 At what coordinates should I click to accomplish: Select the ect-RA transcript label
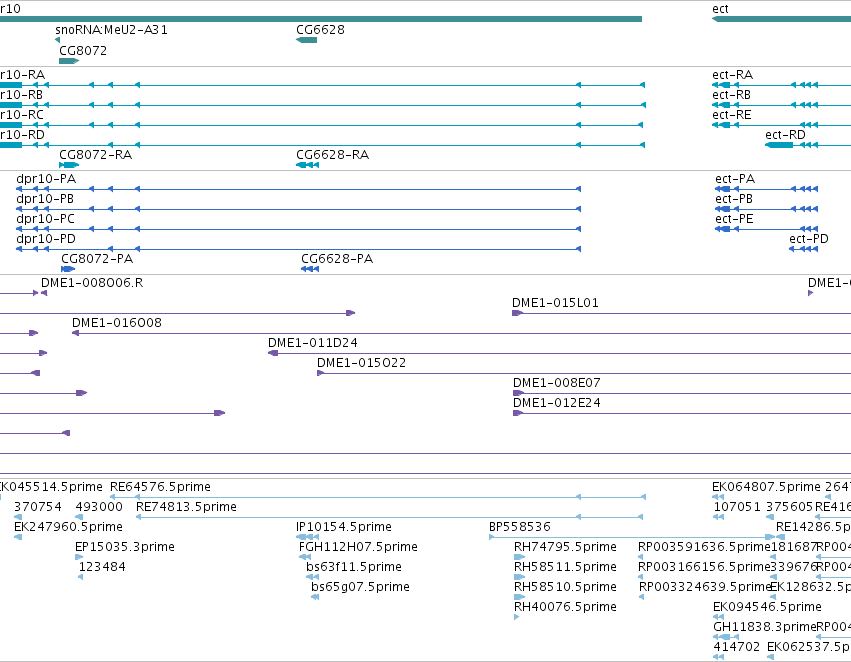coord(733,75)
